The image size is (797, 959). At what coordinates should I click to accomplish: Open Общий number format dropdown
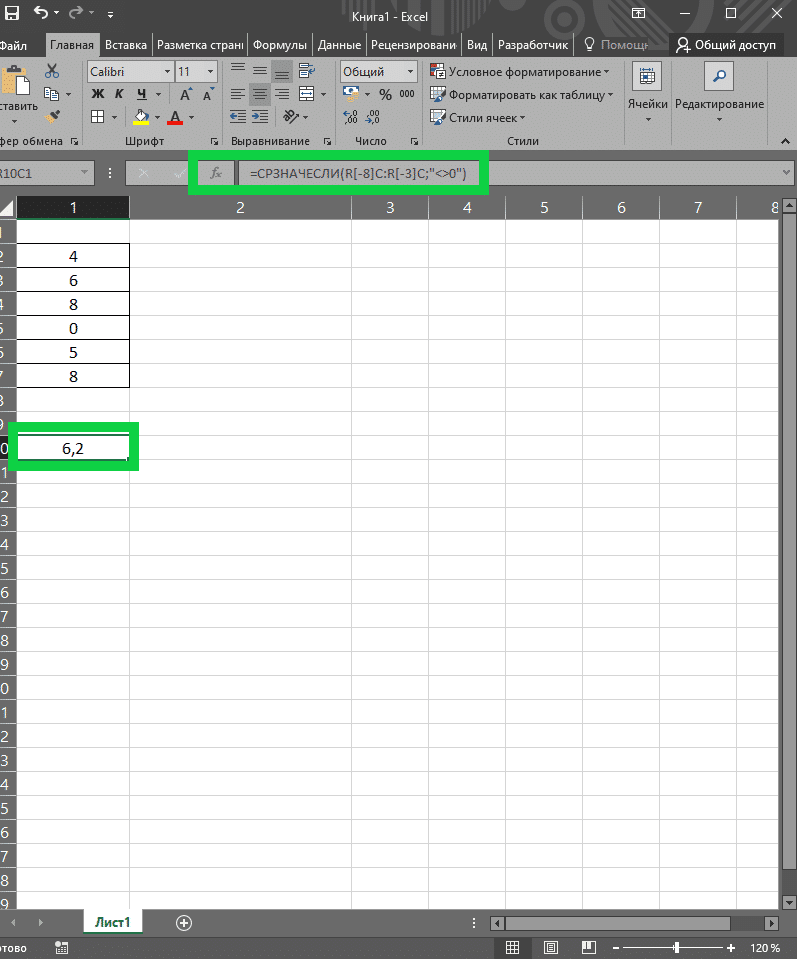pyautogui.click(x=410, y=72)
